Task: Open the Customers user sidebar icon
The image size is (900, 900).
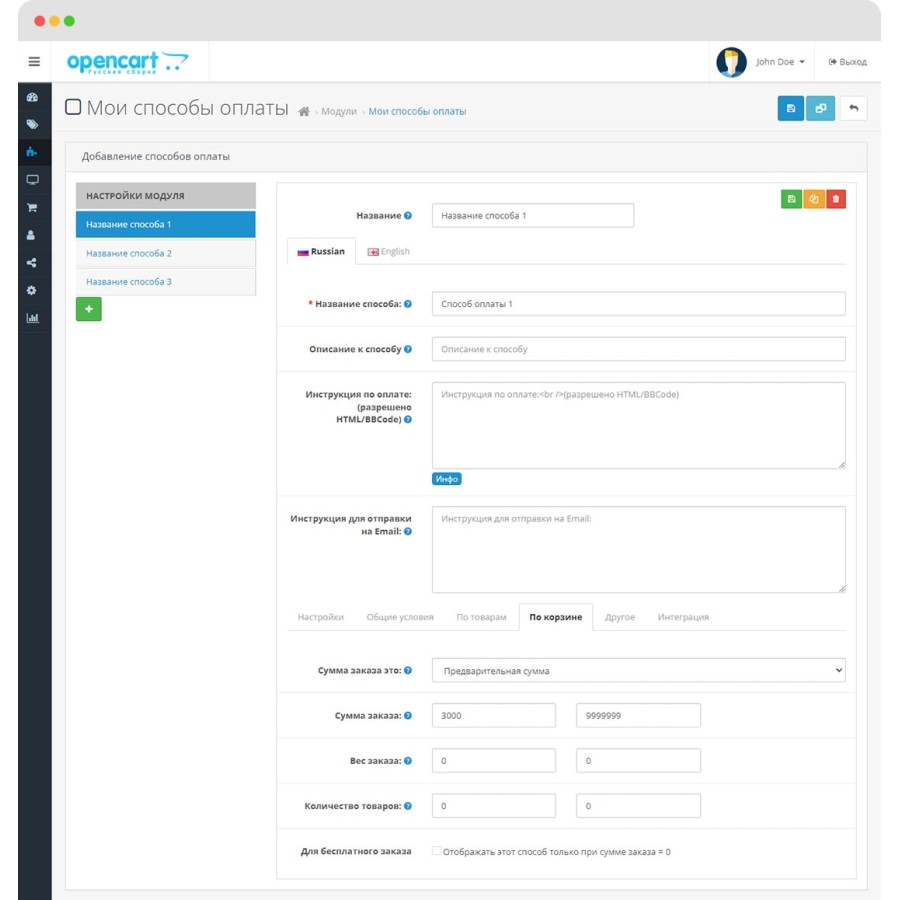Action: coord(31,235)
